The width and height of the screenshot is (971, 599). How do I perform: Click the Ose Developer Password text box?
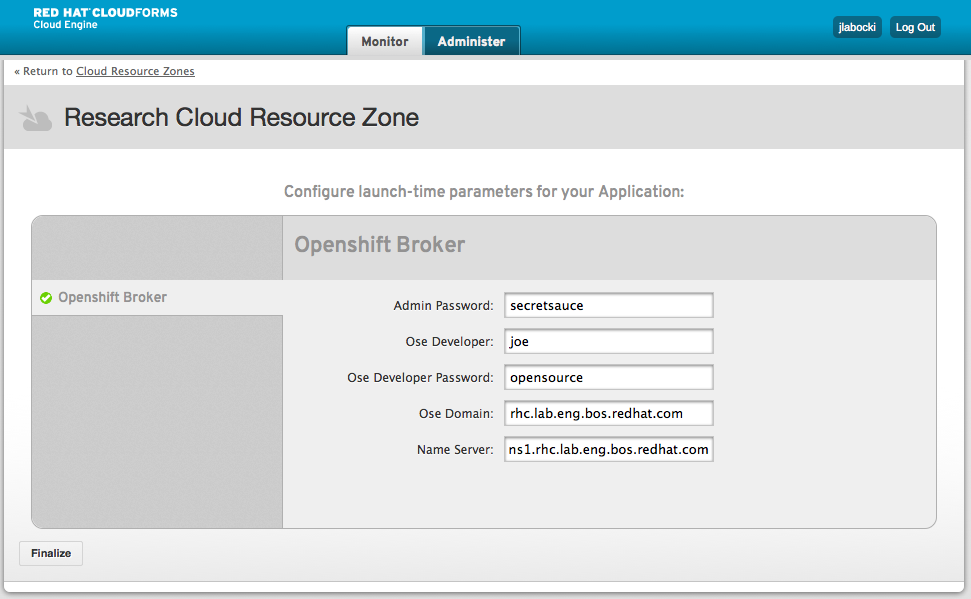coord(608,378)
